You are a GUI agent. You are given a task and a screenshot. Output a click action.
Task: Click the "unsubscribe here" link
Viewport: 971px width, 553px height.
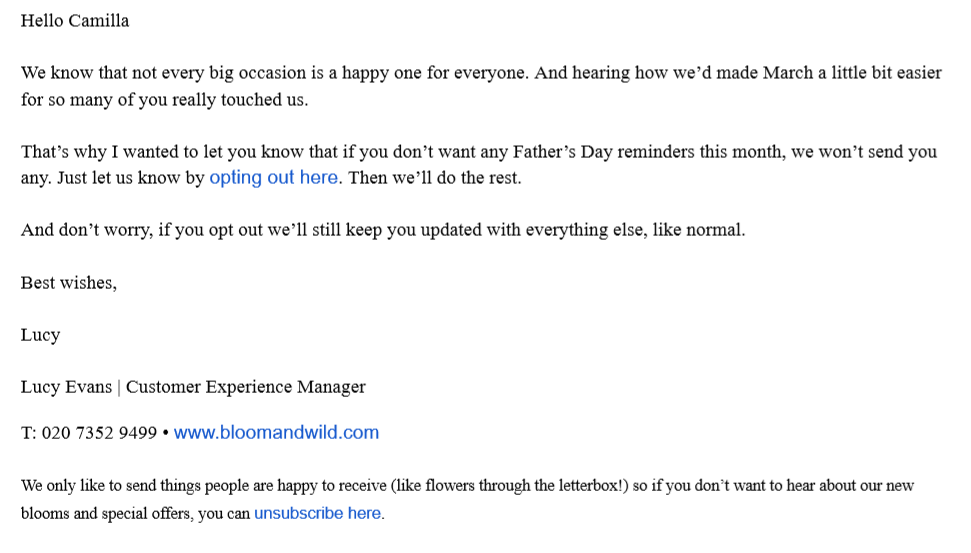[x=318, y=513]
